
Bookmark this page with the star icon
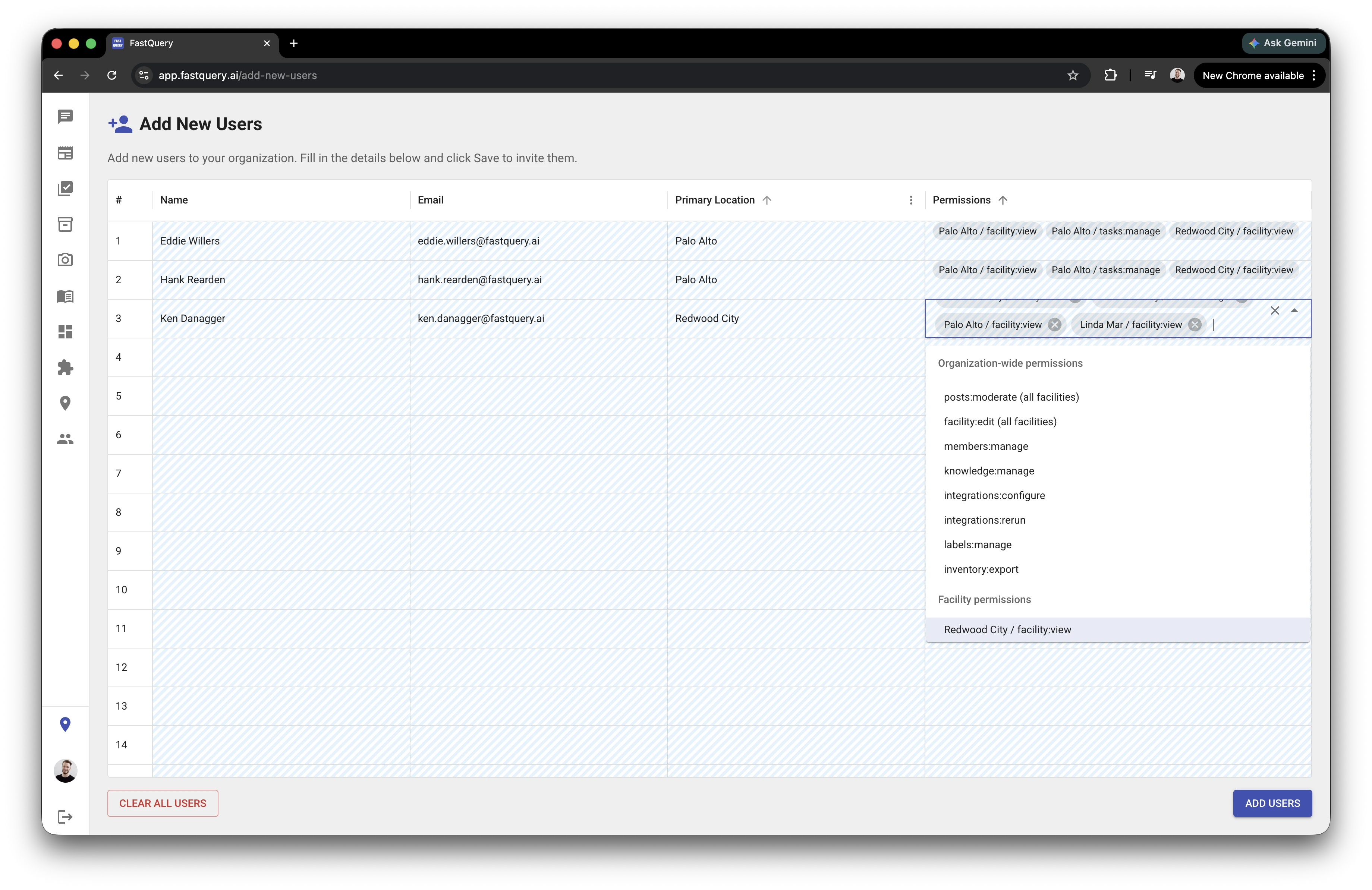(1073, 76)
